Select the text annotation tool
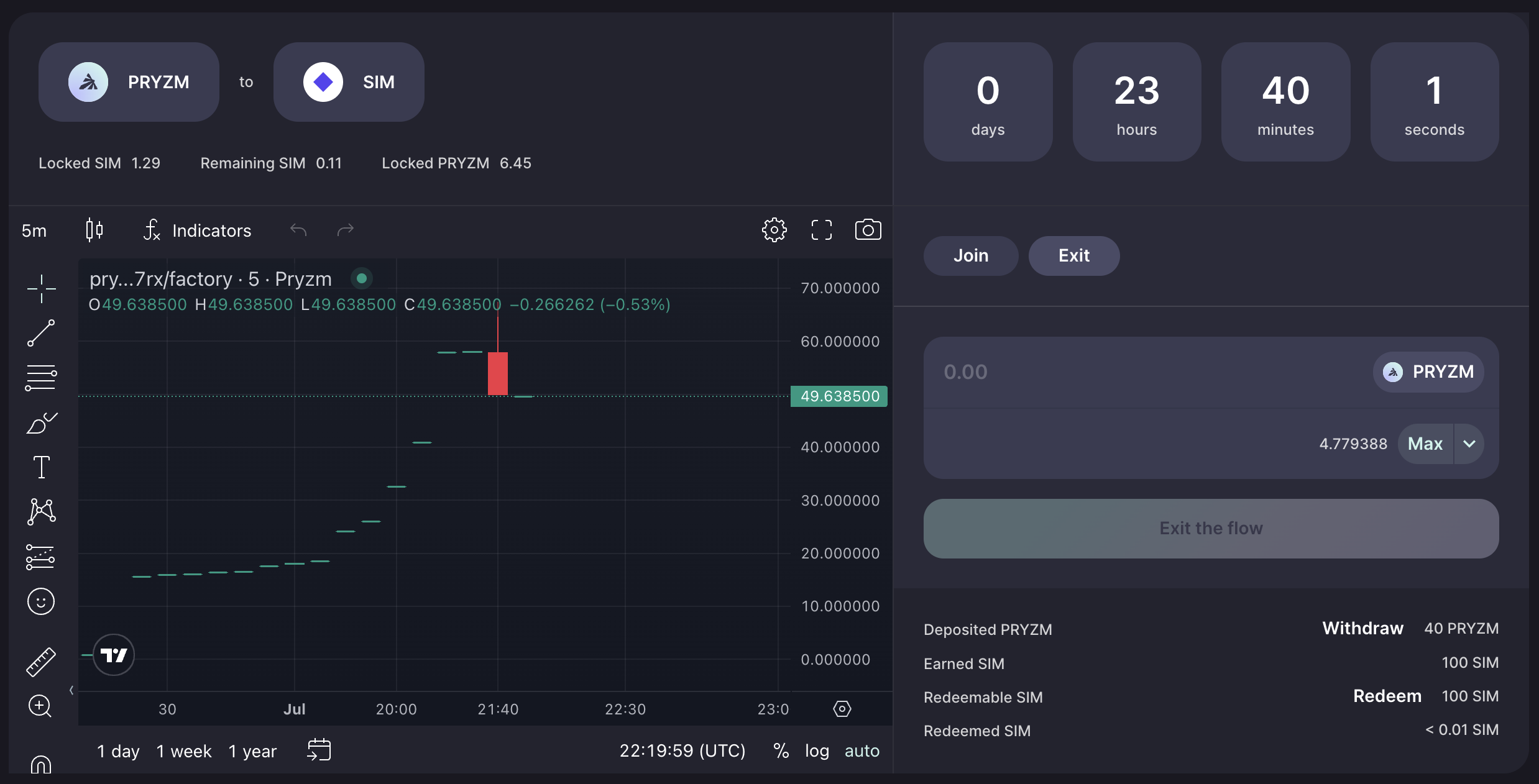Image resolution: width=1539 pixels, height=784 pixels. pyautogui.click(x=41, y=467)
